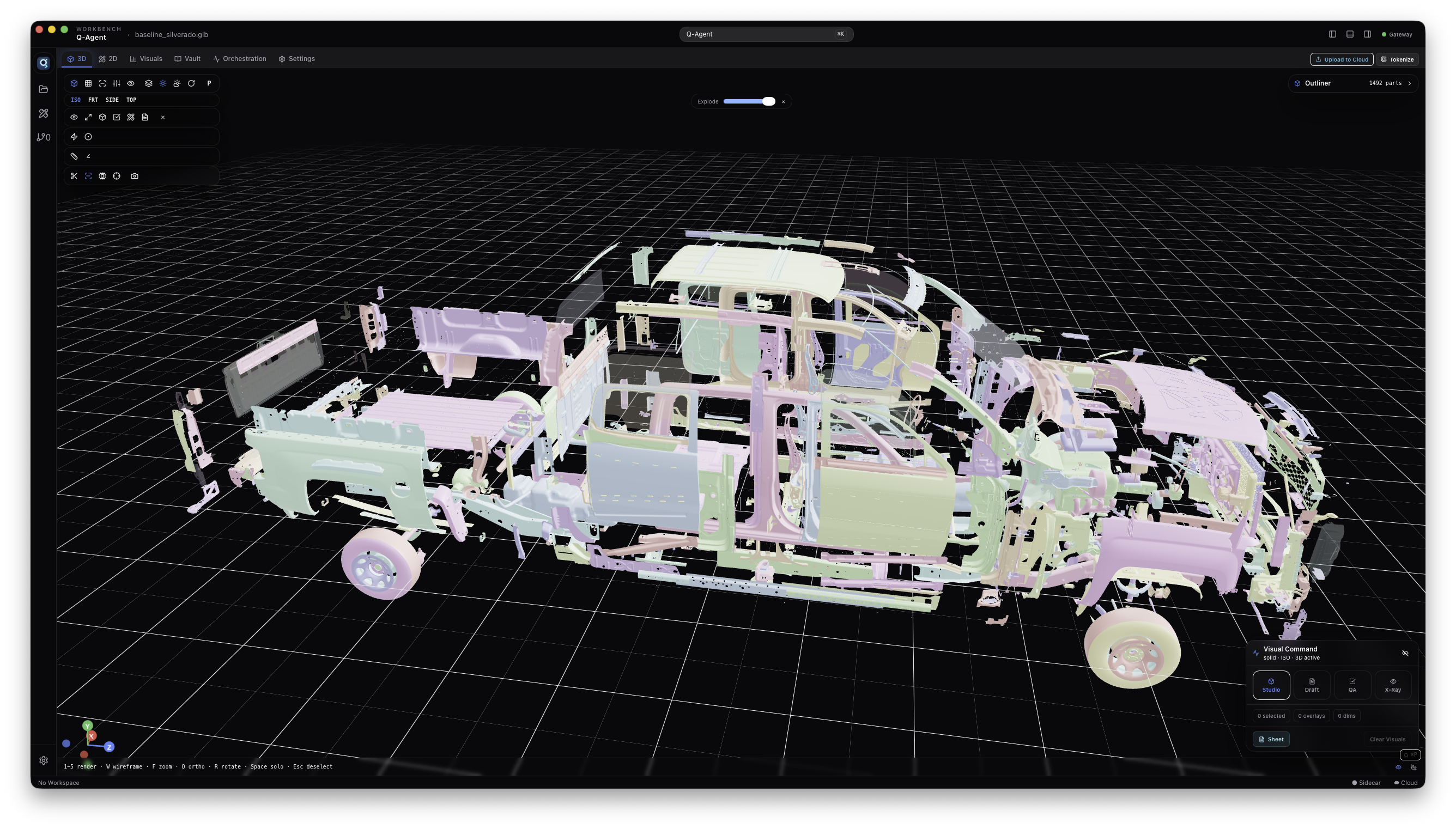The width and height of the screenshot is (1456, 829).
Task: Hide the Visual Command panel via eye-off icon
Action: 1405,653
